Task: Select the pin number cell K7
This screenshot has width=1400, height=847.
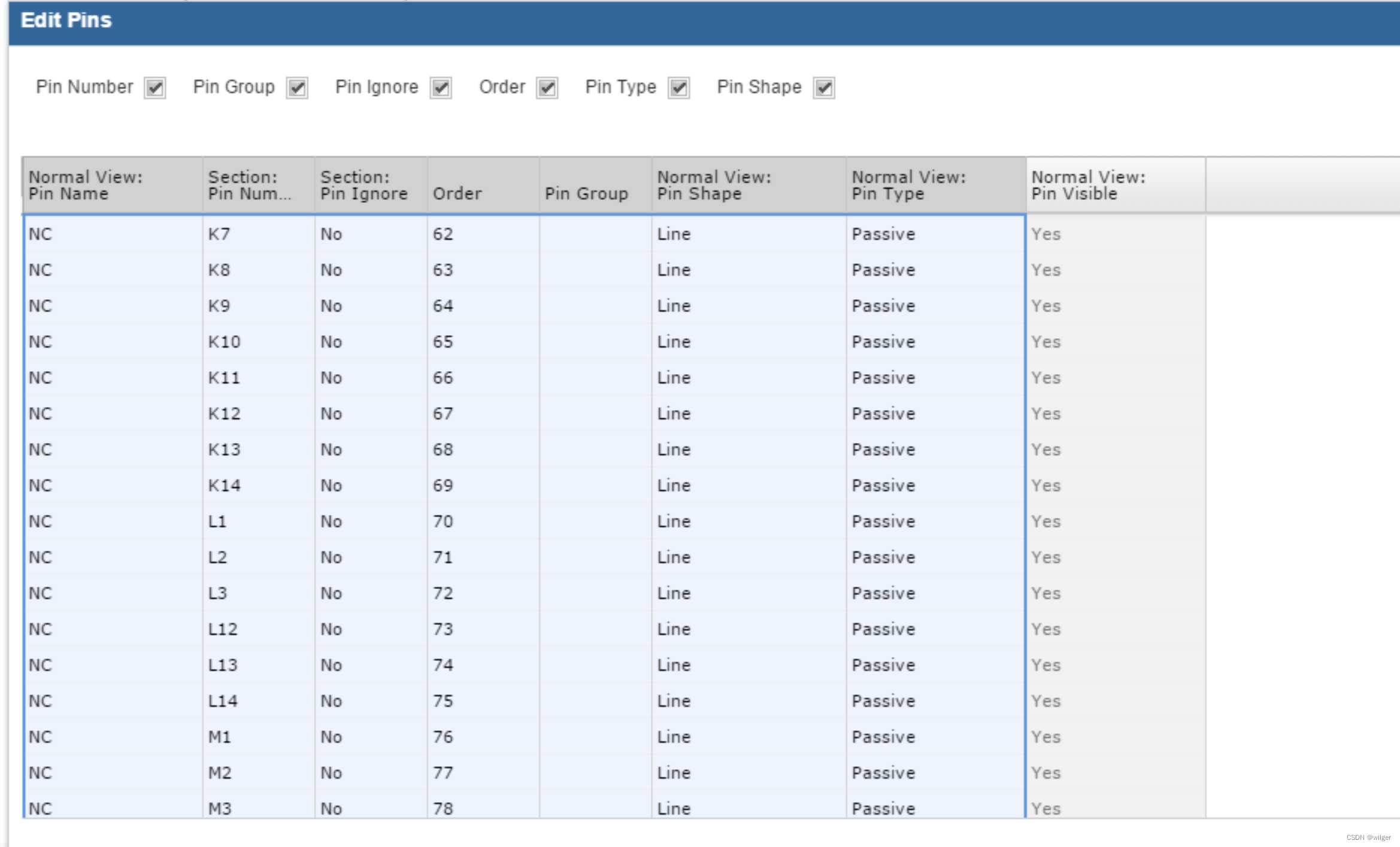Action: point(257,234)
